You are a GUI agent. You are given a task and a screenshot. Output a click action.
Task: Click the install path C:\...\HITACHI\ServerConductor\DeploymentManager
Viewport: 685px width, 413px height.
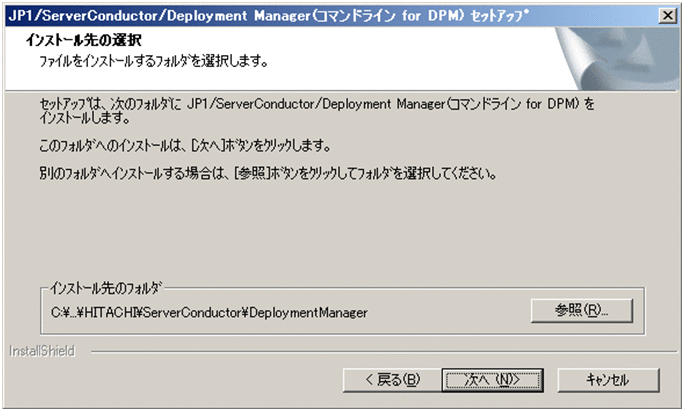tap(210, 313)
